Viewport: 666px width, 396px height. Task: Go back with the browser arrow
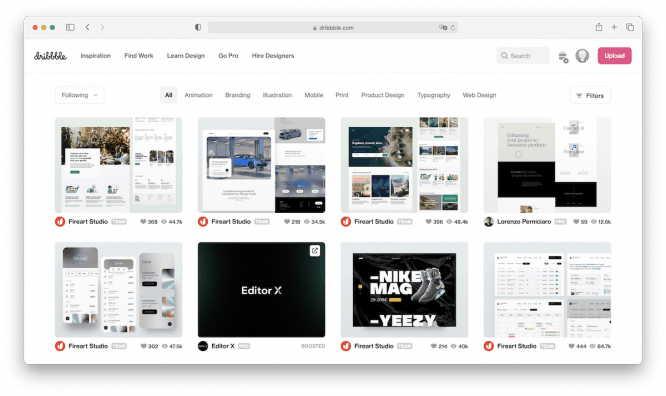[x=87, y=27]
